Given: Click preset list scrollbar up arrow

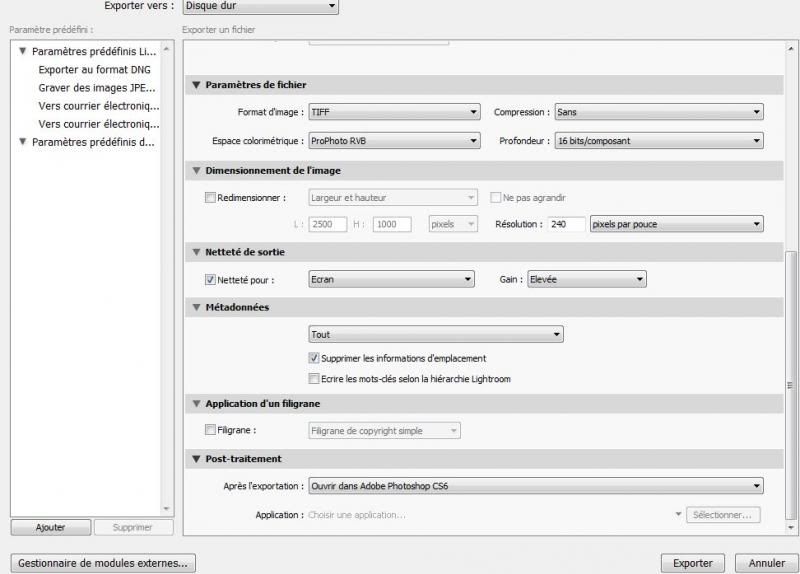Looking at the screenshot, I should [167, 50].
